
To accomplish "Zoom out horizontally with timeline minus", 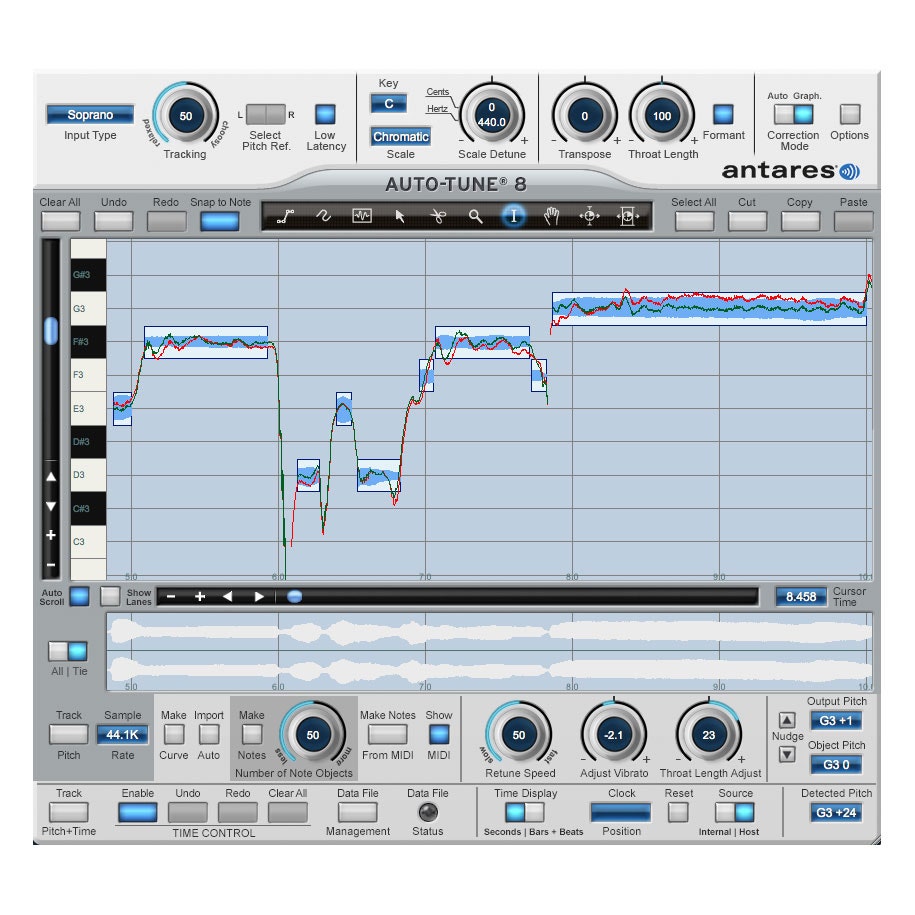I will (171, 596).
